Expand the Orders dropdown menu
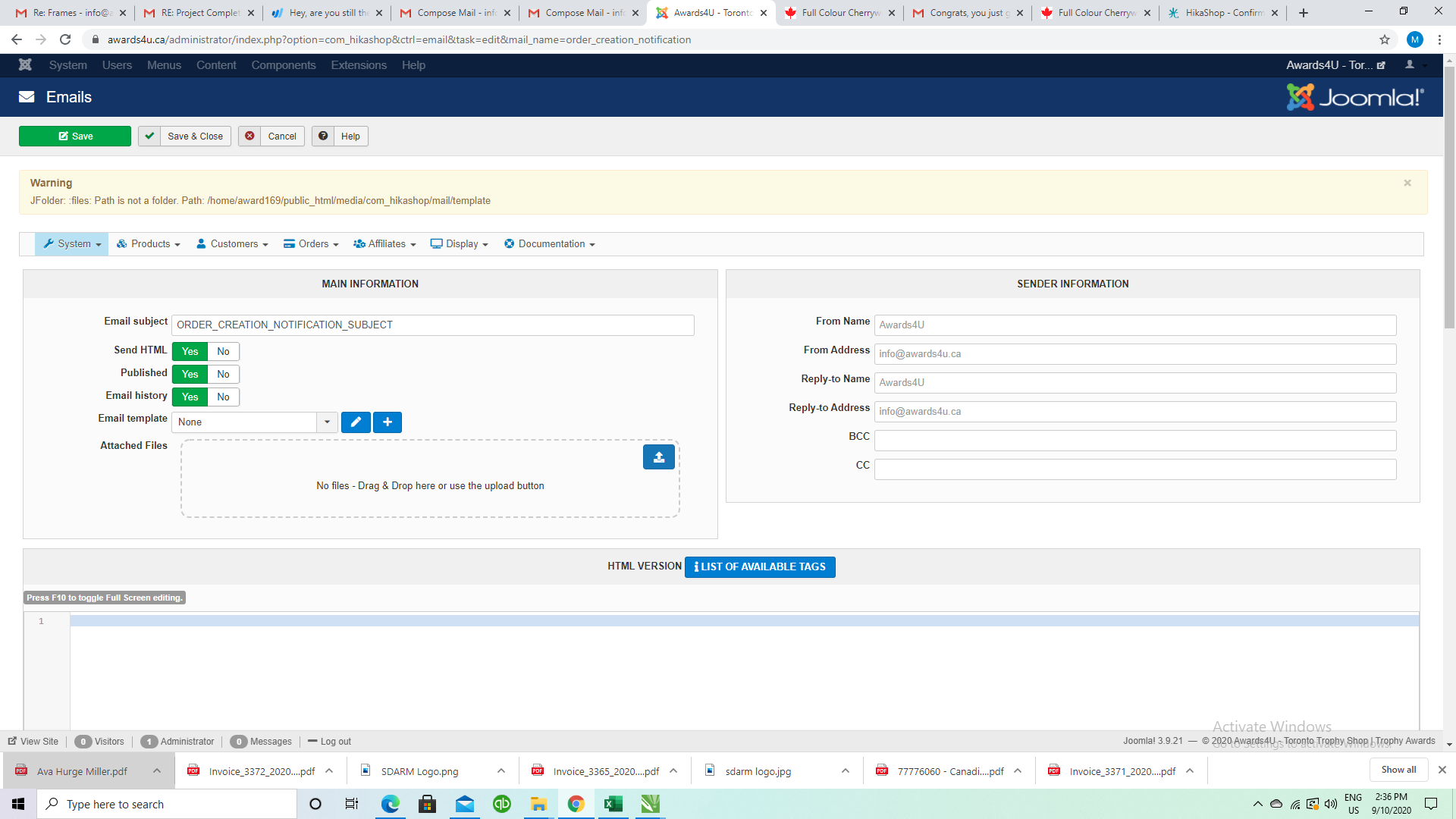Viewport: 1456px width, 819px height. 312,244
